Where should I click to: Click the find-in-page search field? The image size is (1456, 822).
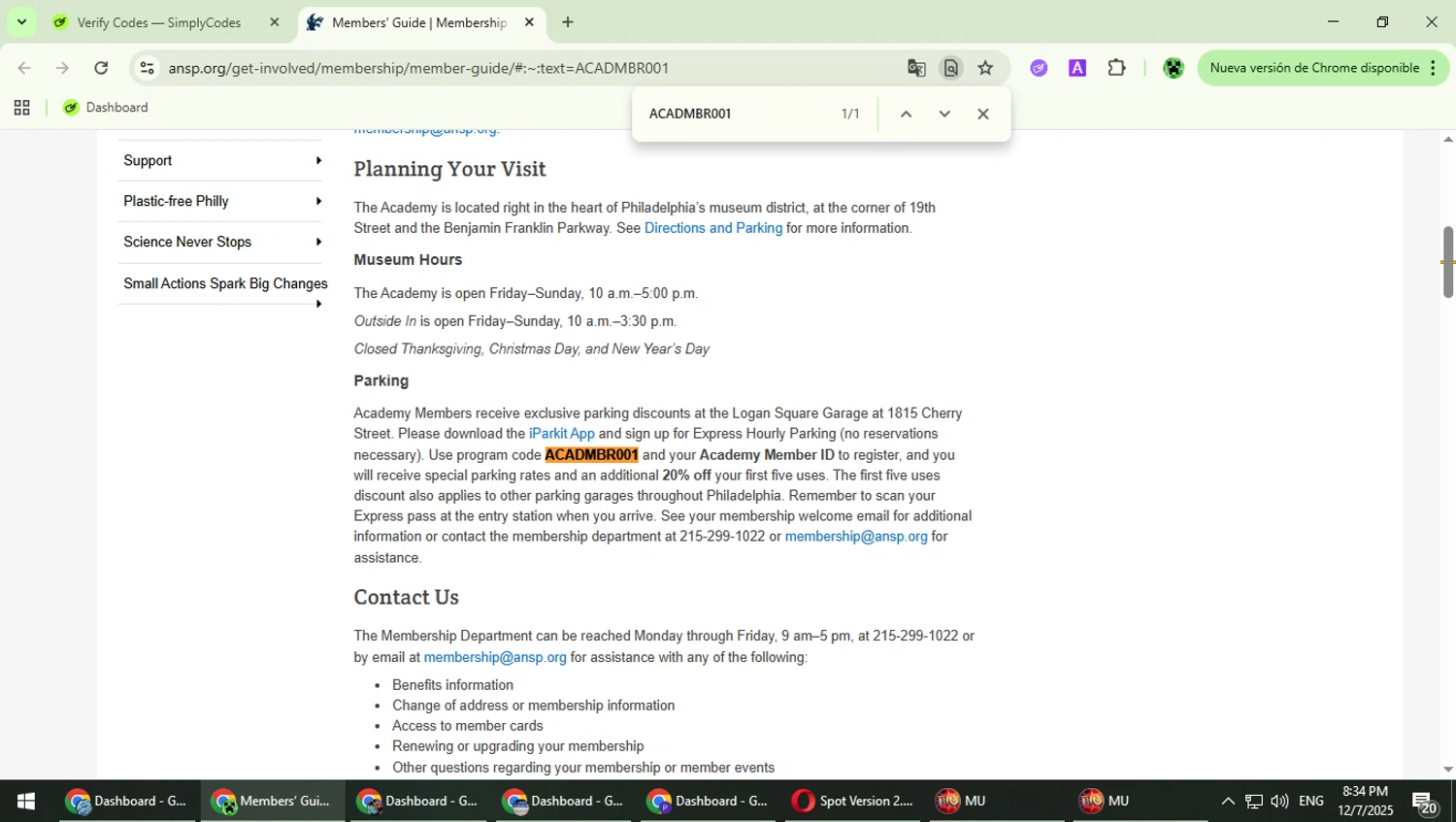tap(738, 114)
